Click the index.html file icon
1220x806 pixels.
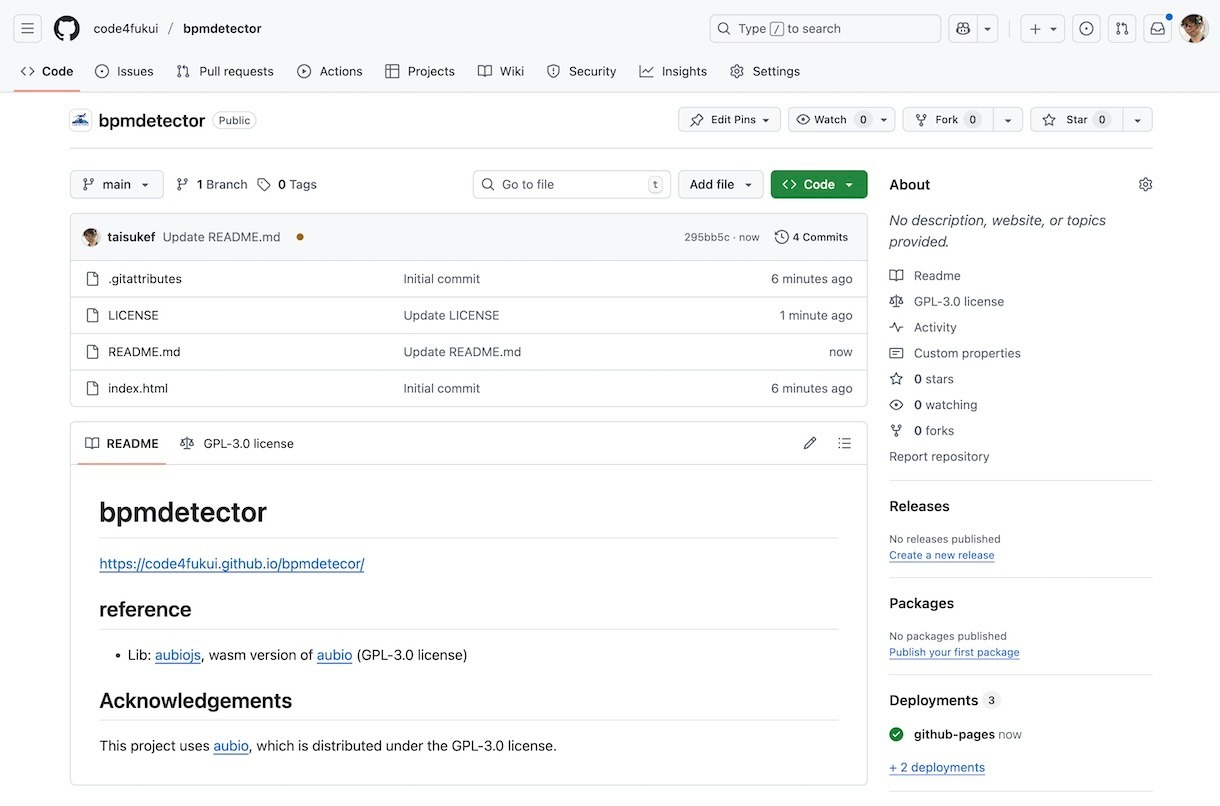92,388
